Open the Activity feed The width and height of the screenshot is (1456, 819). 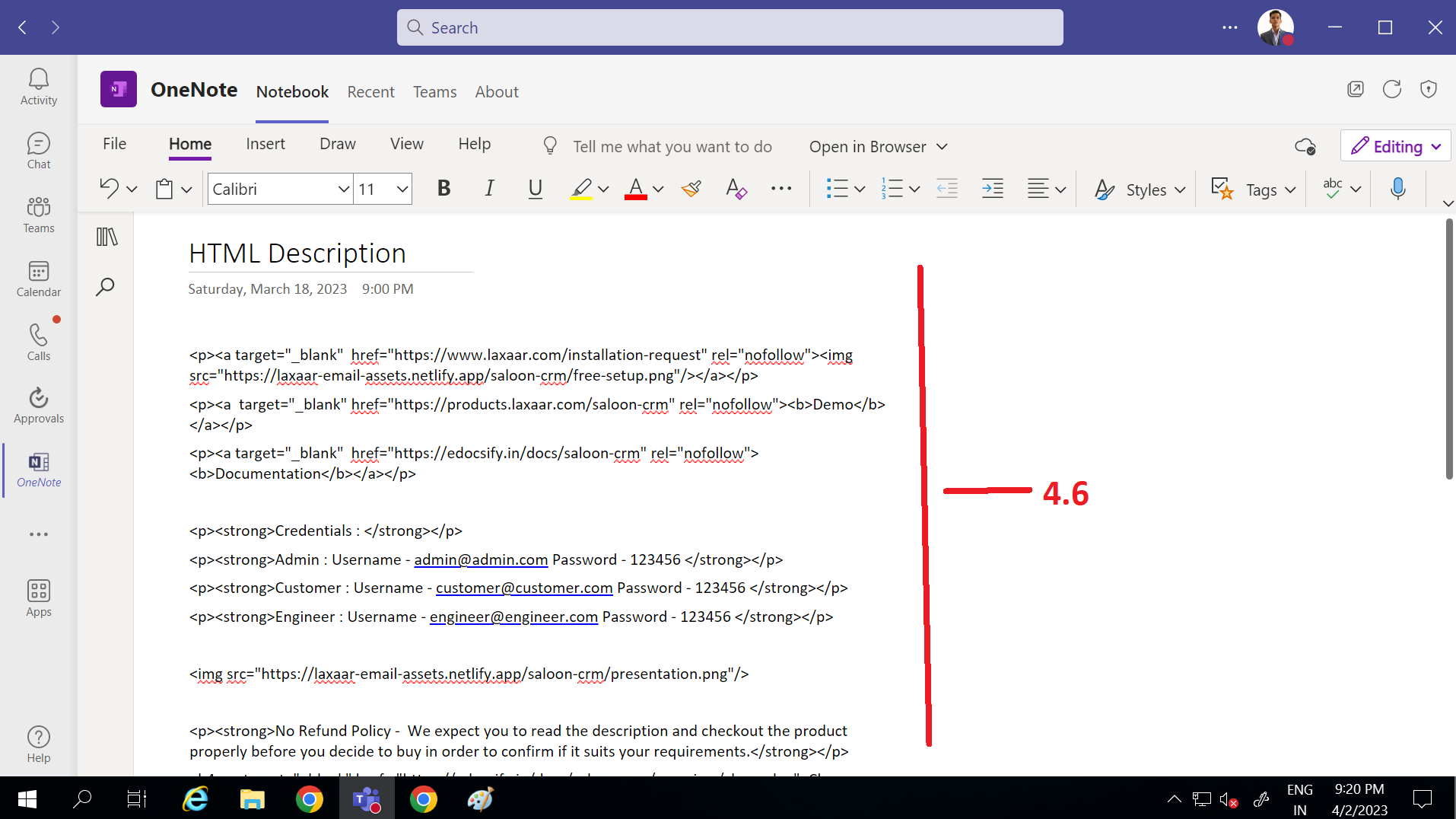click(39, 87)
